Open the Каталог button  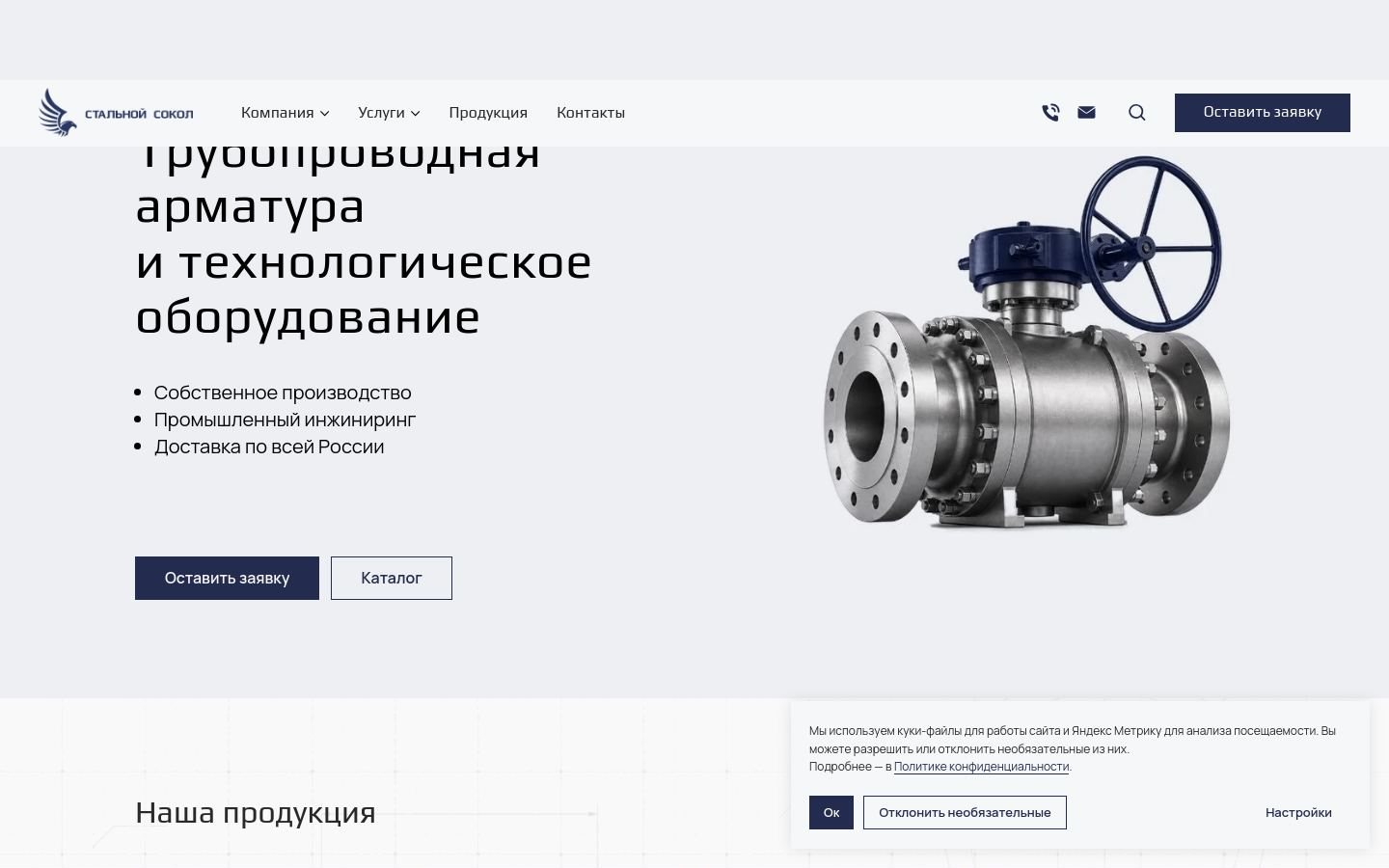click(392, 578)
